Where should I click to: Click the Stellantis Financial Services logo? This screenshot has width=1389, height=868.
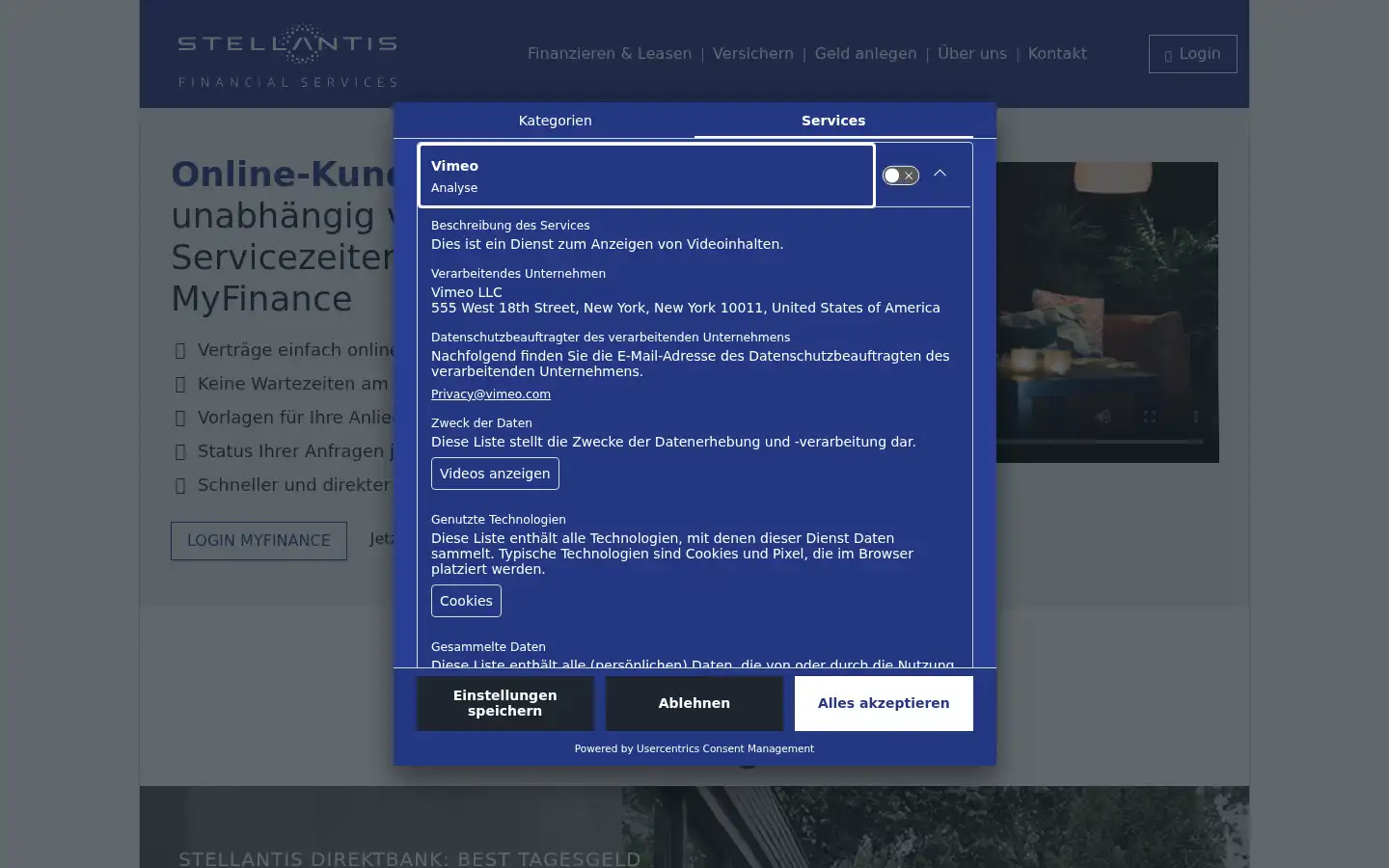pos(287,56)
